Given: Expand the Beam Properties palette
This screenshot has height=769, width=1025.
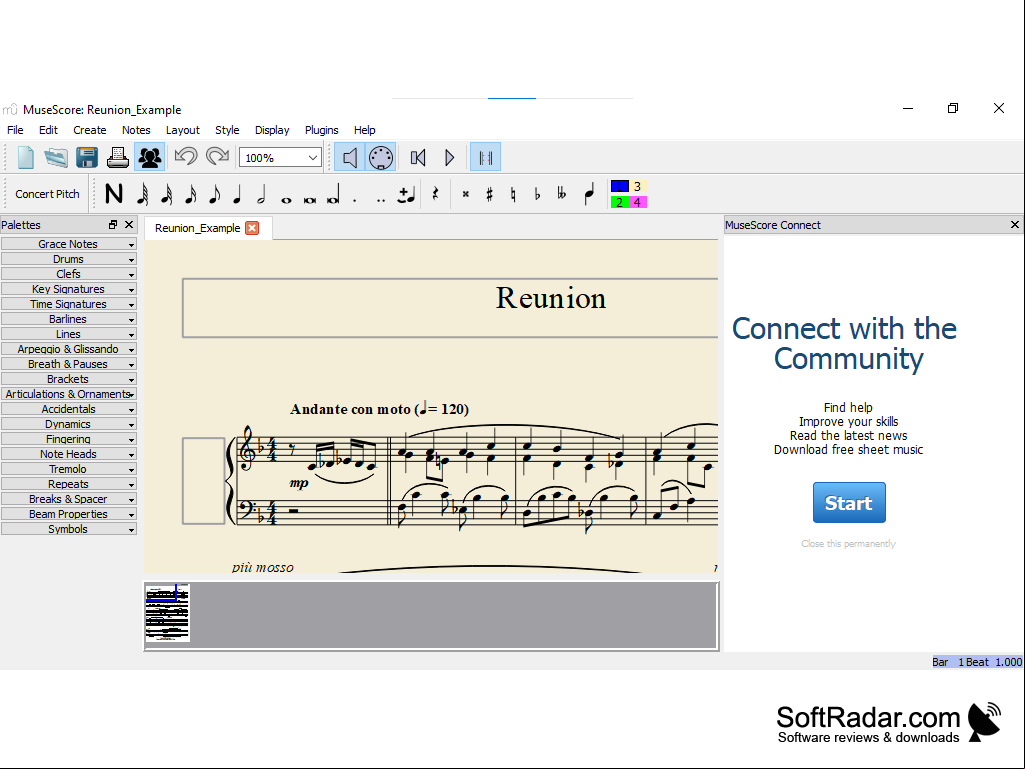Looking at the screenshot, I should pos(69,515).
